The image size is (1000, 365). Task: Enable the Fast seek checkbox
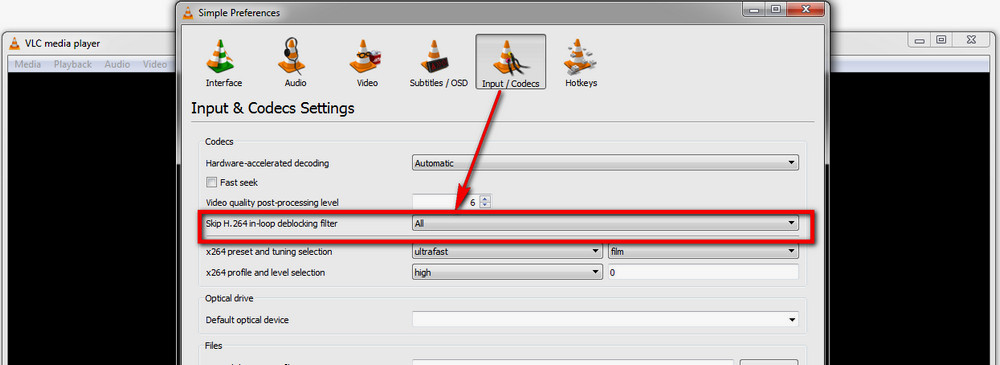coord(211,182)
